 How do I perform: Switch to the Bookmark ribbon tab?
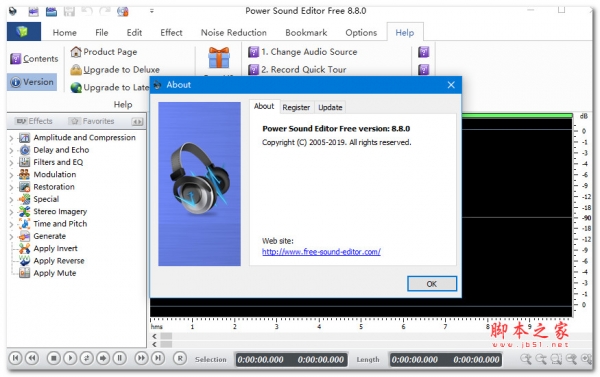pos(306,33)
